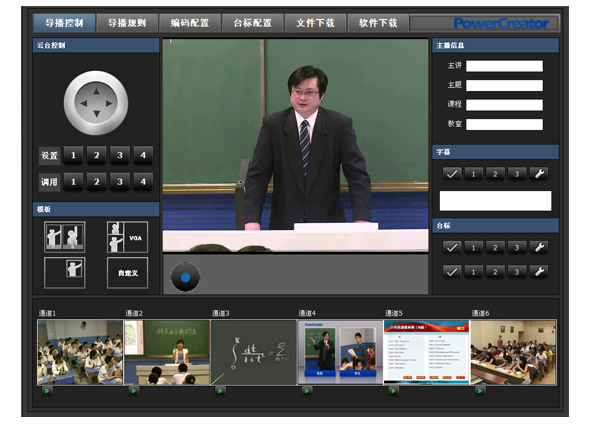Select the VGA layout template
This screenshot has width=601, height=429.
(127, 237)
